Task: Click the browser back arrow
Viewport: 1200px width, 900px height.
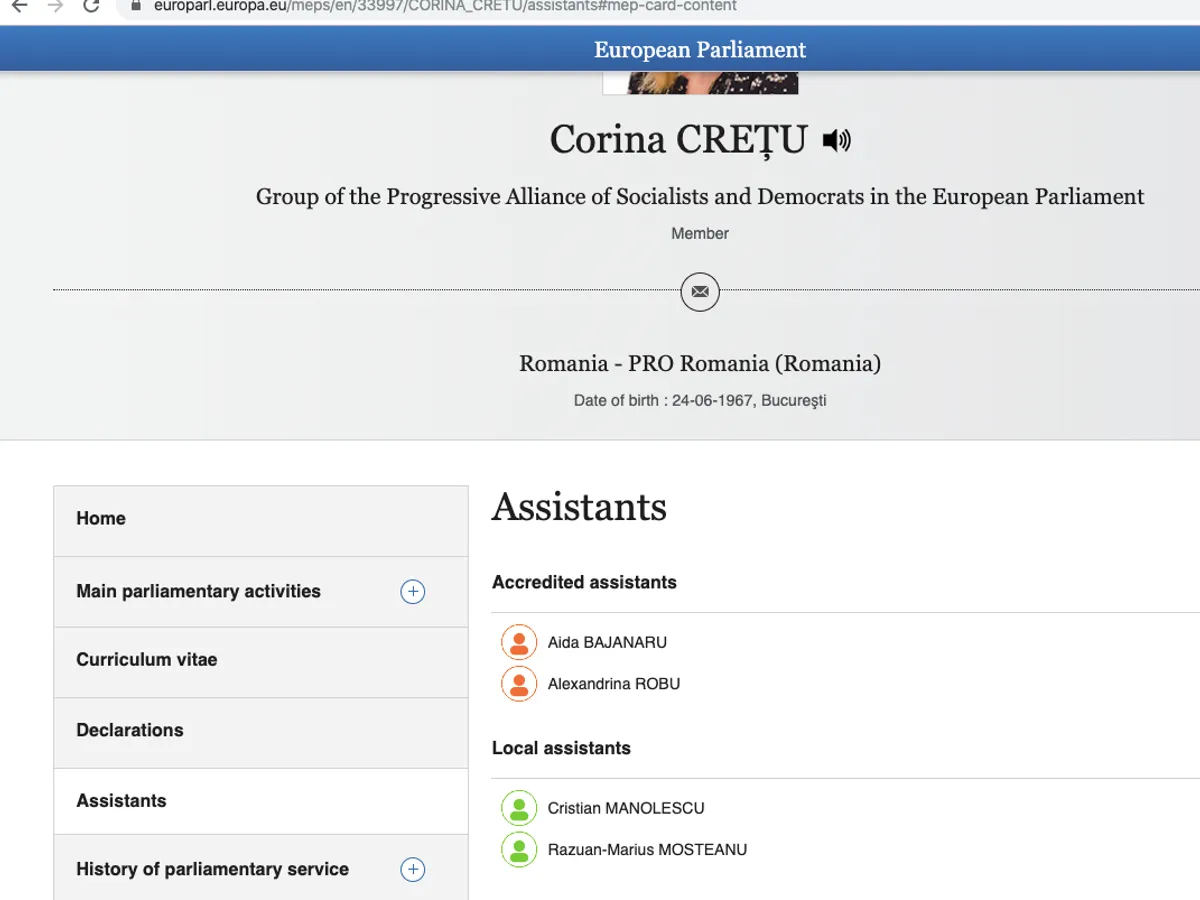Action: [19, 6]
